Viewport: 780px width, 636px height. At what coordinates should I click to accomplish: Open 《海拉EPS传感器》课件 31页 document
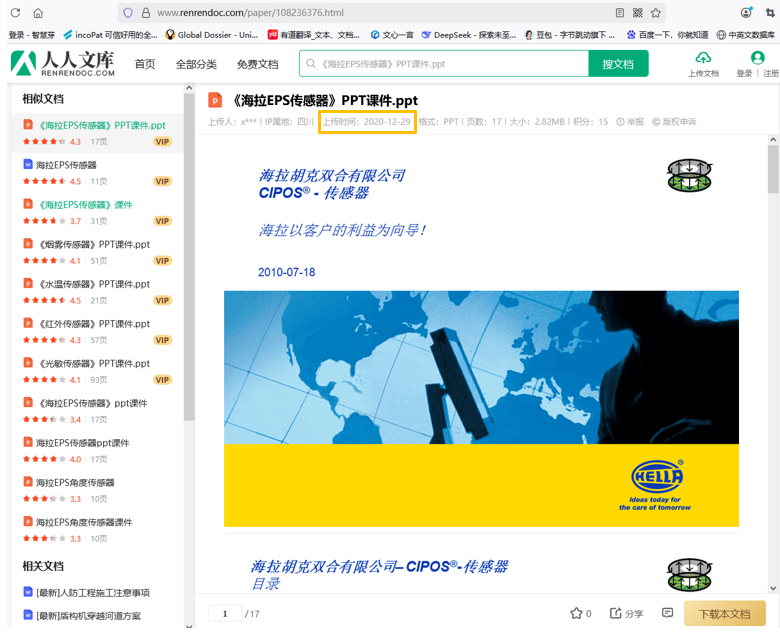[x=86, y=205]
